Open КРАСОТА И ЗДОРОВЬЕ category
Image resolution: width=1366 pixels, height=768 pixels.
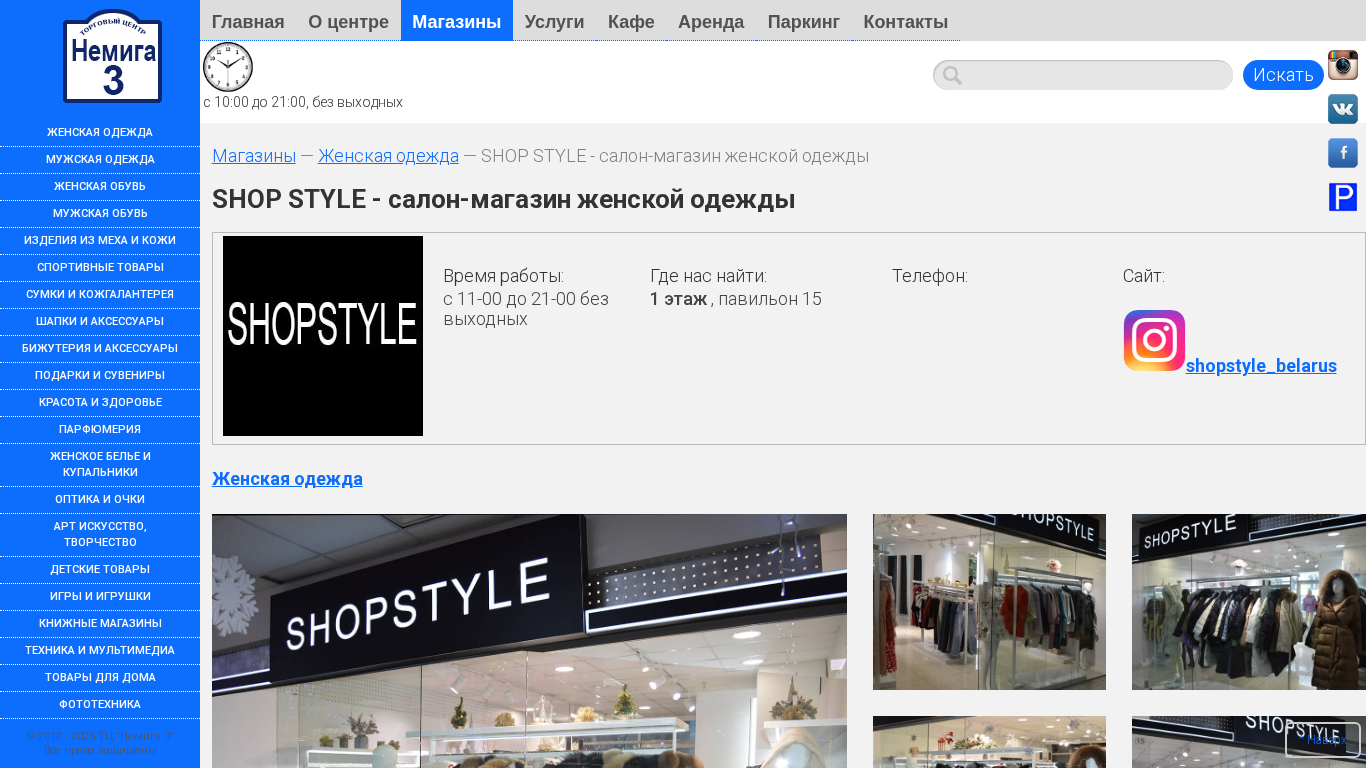point(100,403)
